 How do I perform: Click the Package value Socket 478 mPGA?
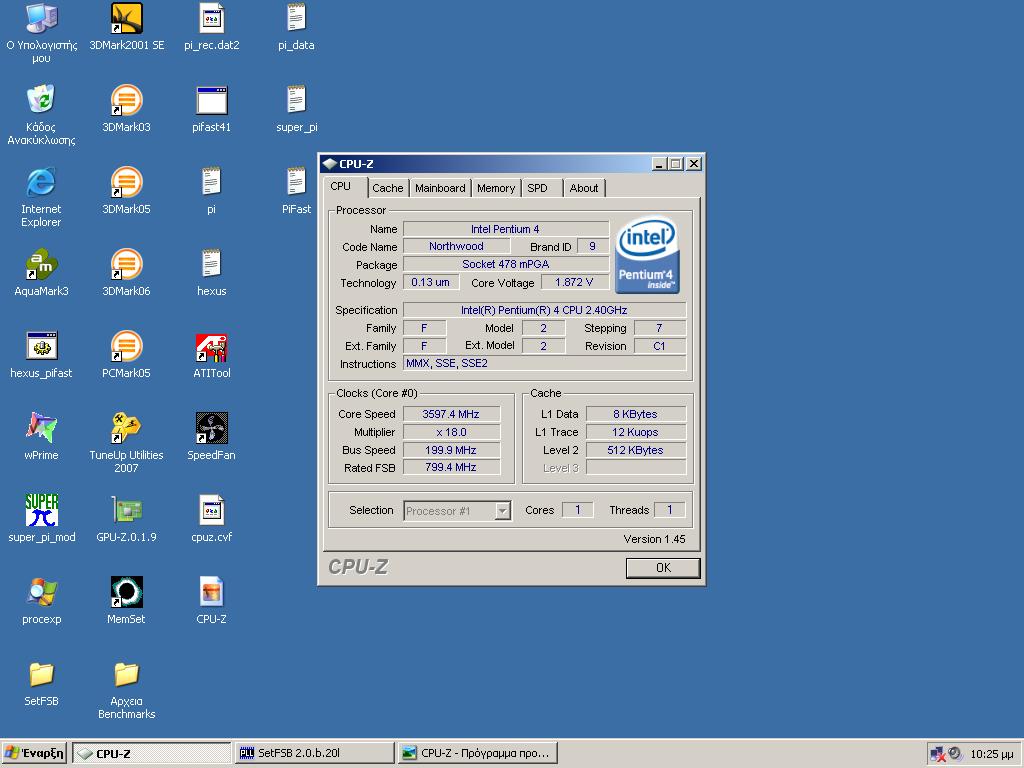tap(506, 264)
